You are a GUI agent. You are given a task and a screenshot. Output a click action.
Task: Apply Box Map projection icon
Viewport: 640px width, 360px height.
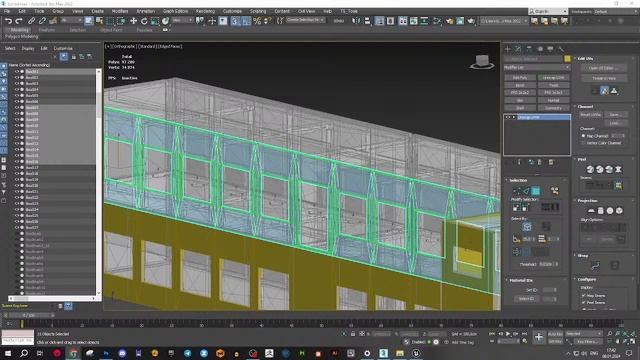point(619,210)
